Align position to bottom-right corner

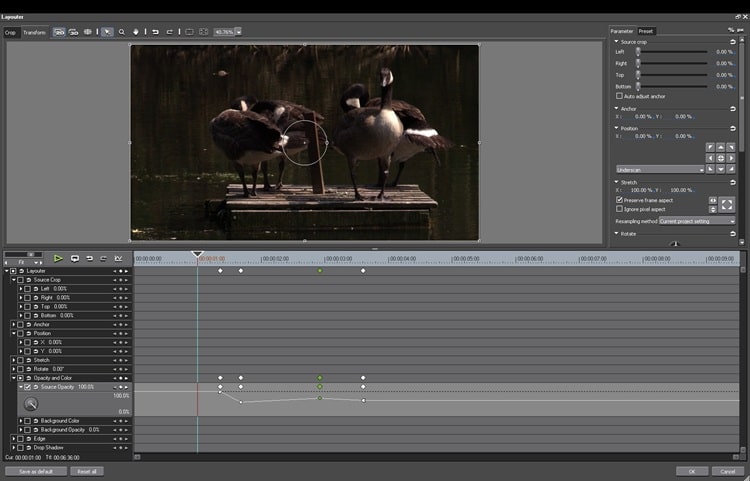(x=731, y=169)
